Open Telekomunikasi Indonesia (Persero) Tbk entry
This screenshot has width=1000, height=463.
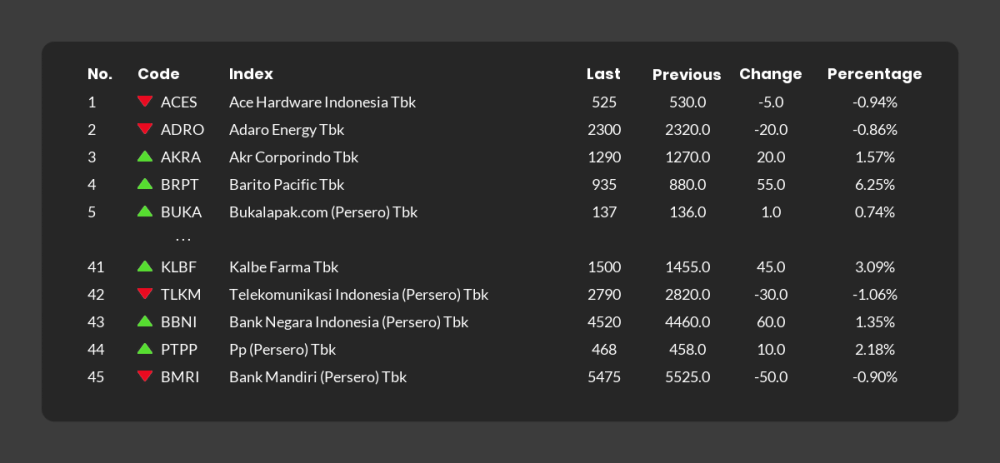point(358,295)
